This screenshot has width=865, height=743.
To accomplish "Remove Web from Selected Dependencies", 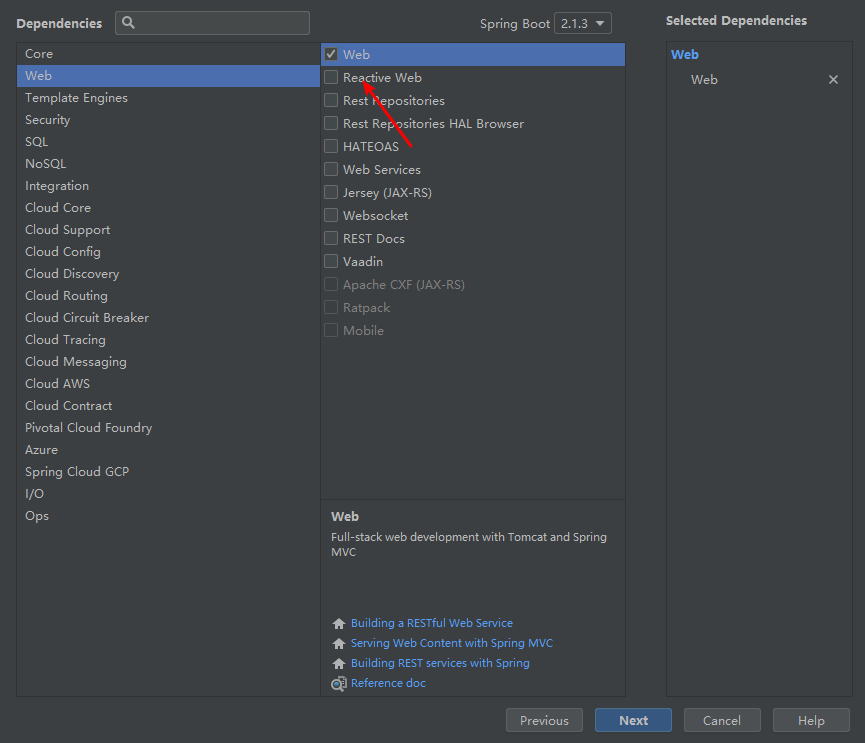I will click(833, 80).
